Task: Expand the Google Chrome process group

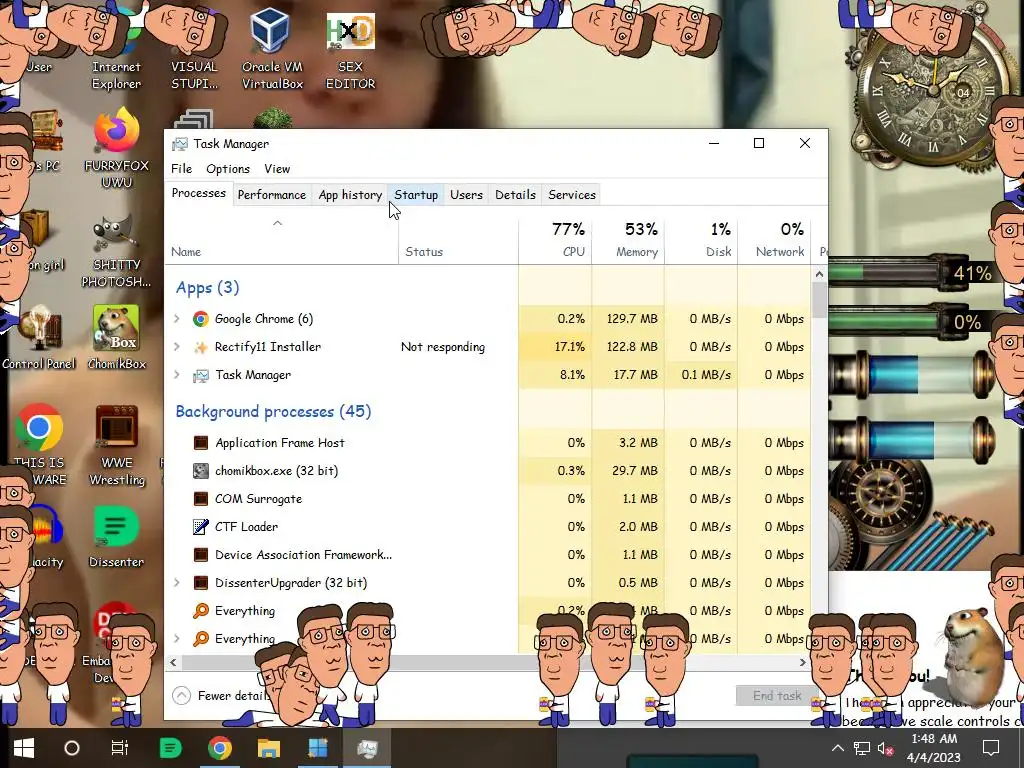Action: (x=176, y=319)
